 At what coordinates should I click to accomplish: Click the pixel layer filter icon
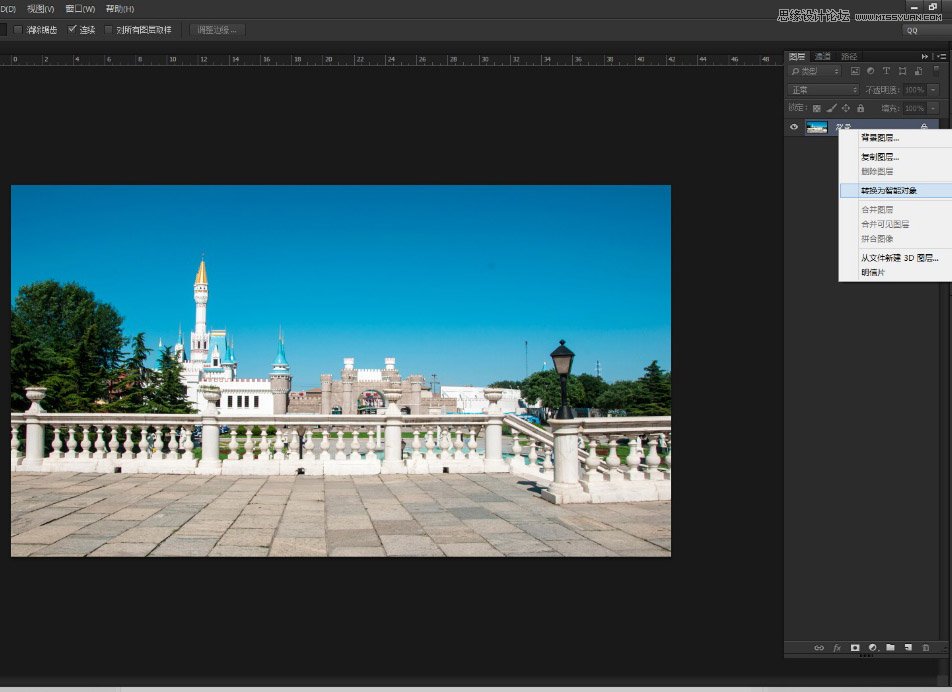[x=855, y=71]
